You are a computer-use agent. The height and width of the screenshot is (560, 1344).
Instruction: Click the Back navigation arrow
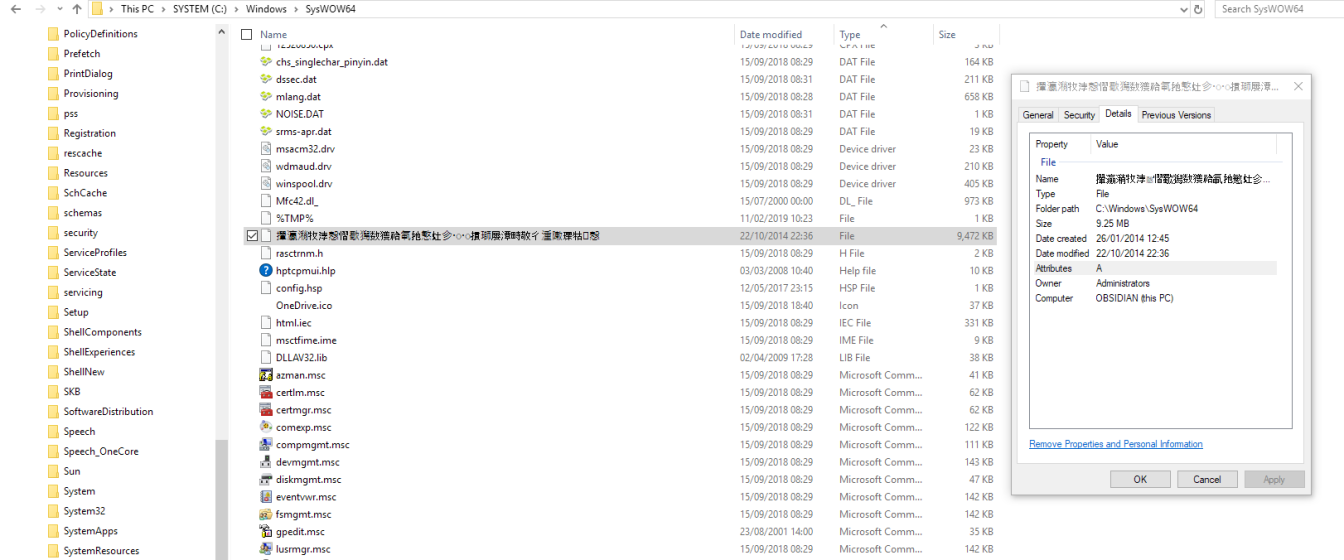[x=15, y=9]
